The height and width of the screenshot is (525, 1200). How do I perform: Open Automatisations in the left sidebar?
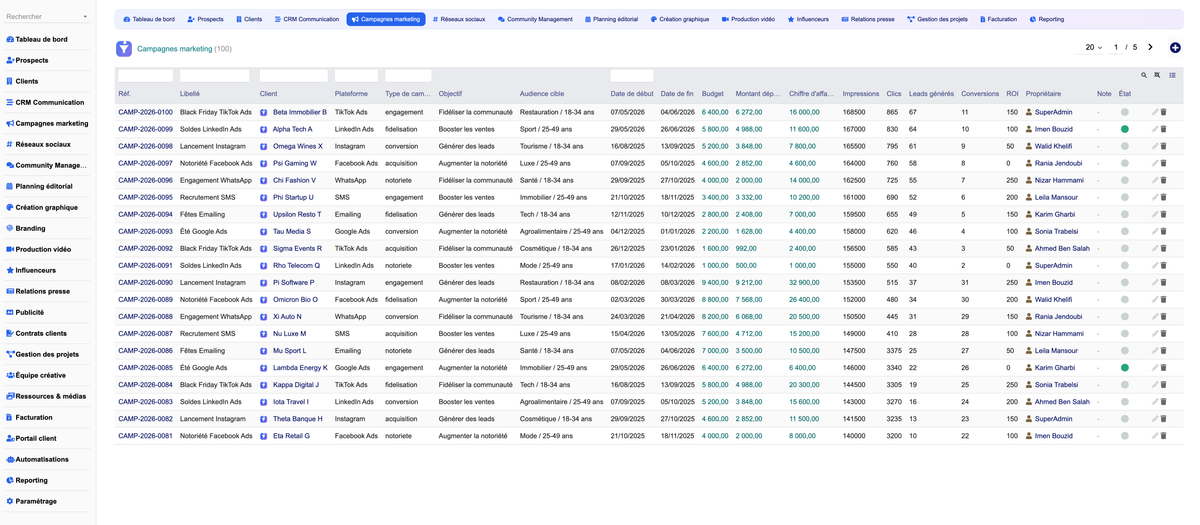tap(42, 459)
